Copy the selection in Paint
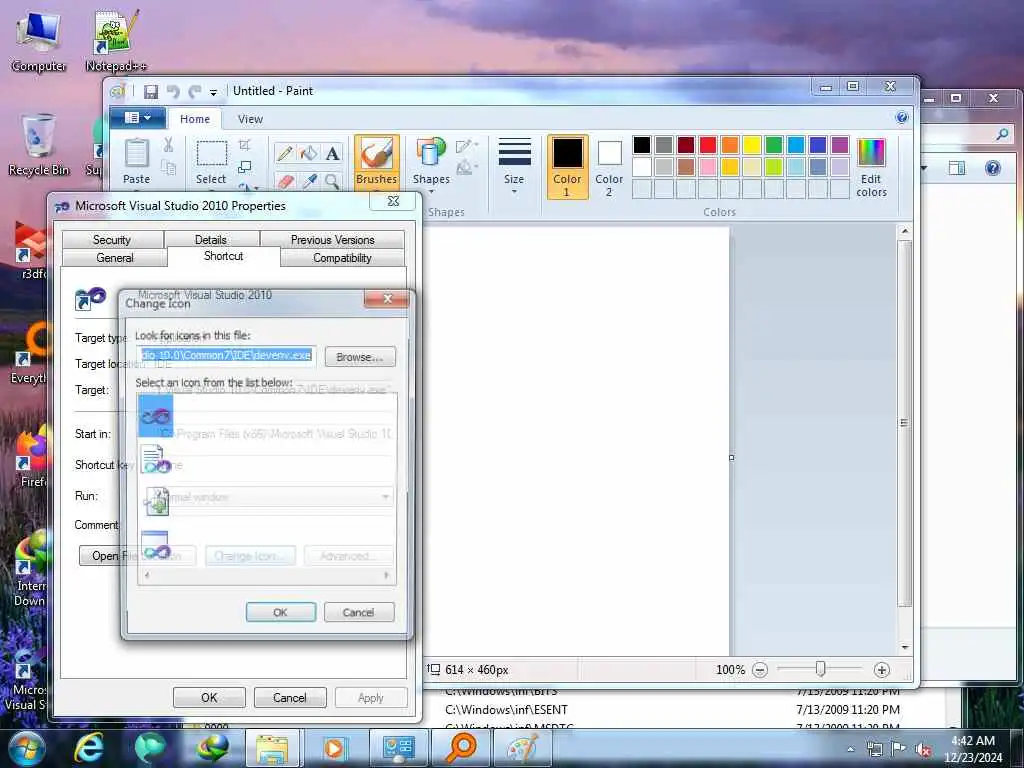This screenshot has height=768, width=1024. coord(168,168)
